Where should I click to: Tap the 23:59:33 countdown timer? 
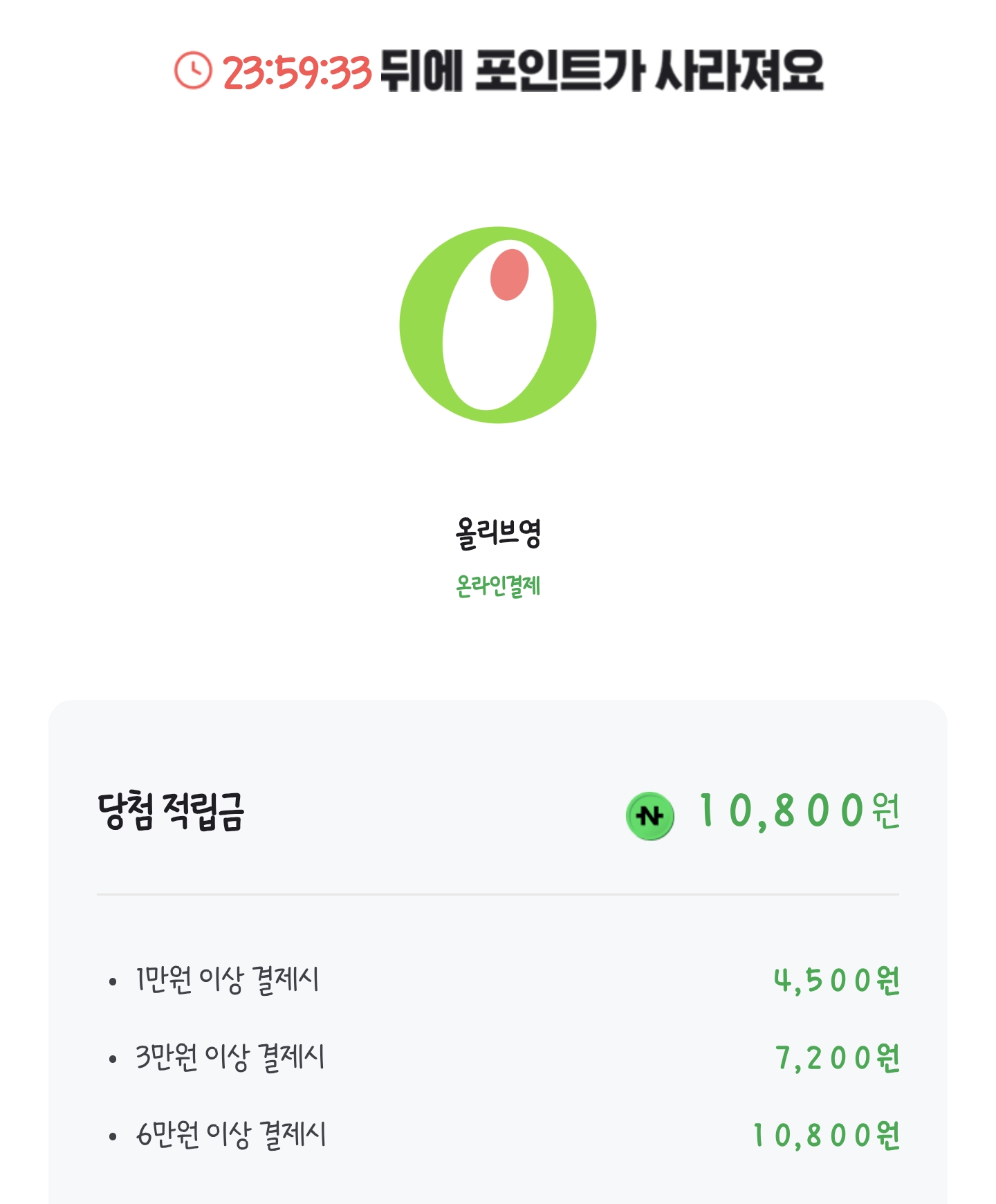[x=297, y=72]
